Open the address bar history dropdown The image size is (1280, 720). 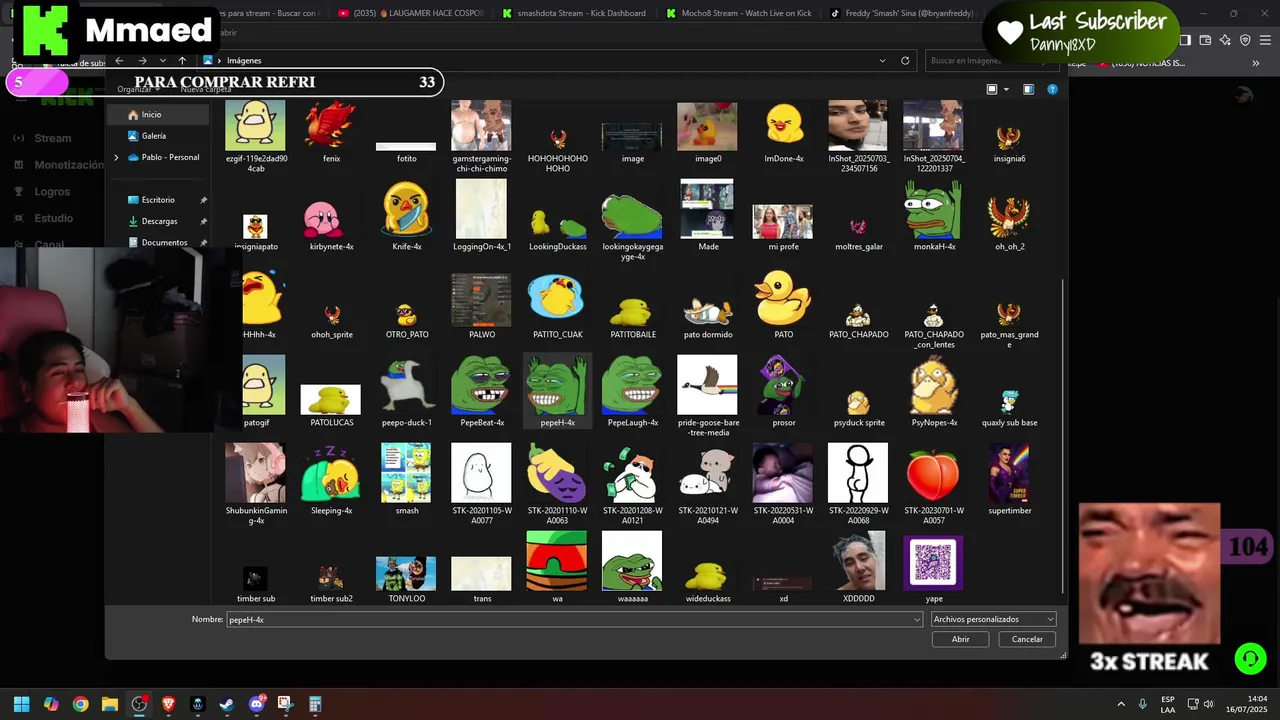click(x=882, y=60)
